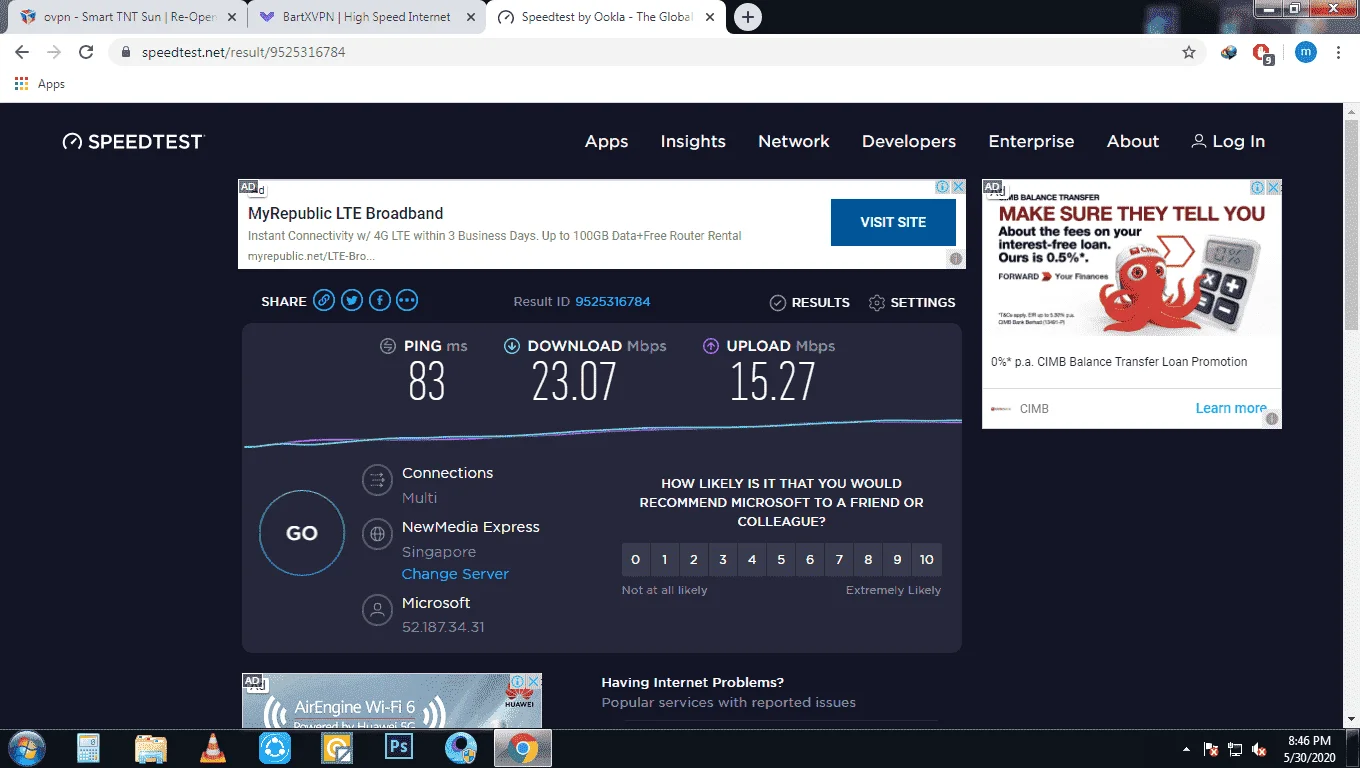The width and height of the screenshot is (1360, 768).
Task: Open the Network menu item
Action: [794, 142]
